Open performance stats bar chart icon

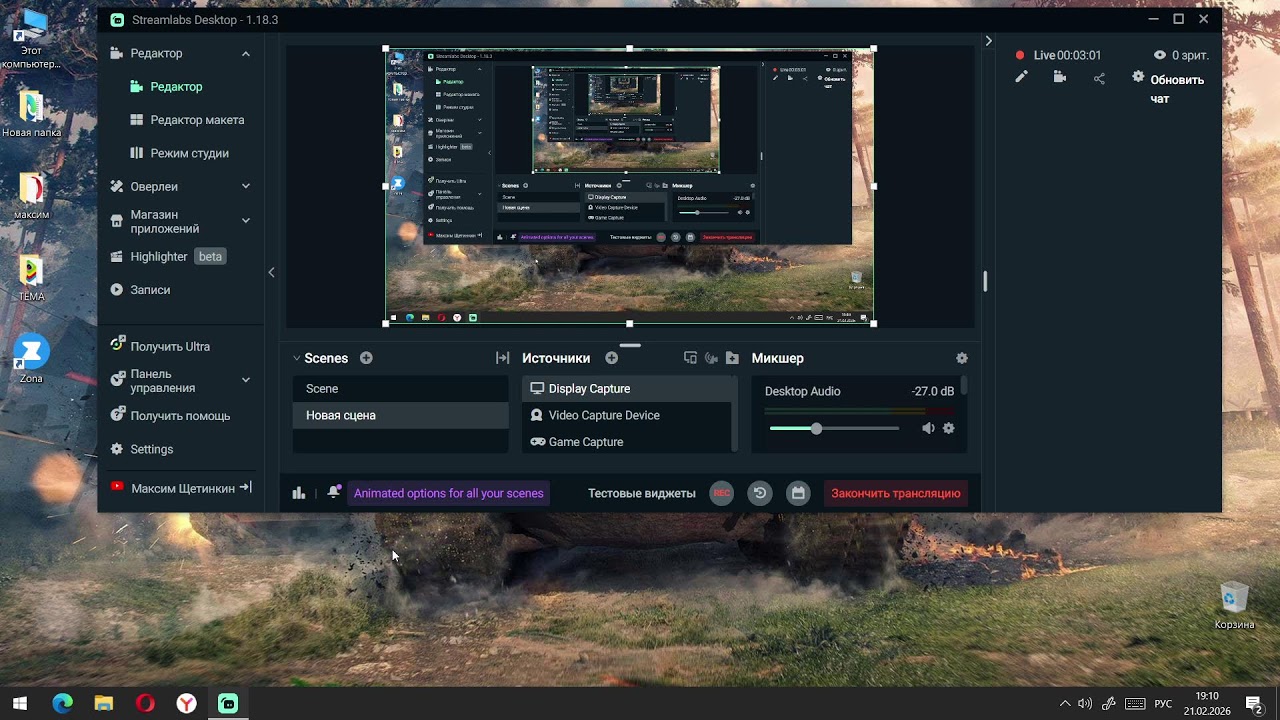point(298,493)
